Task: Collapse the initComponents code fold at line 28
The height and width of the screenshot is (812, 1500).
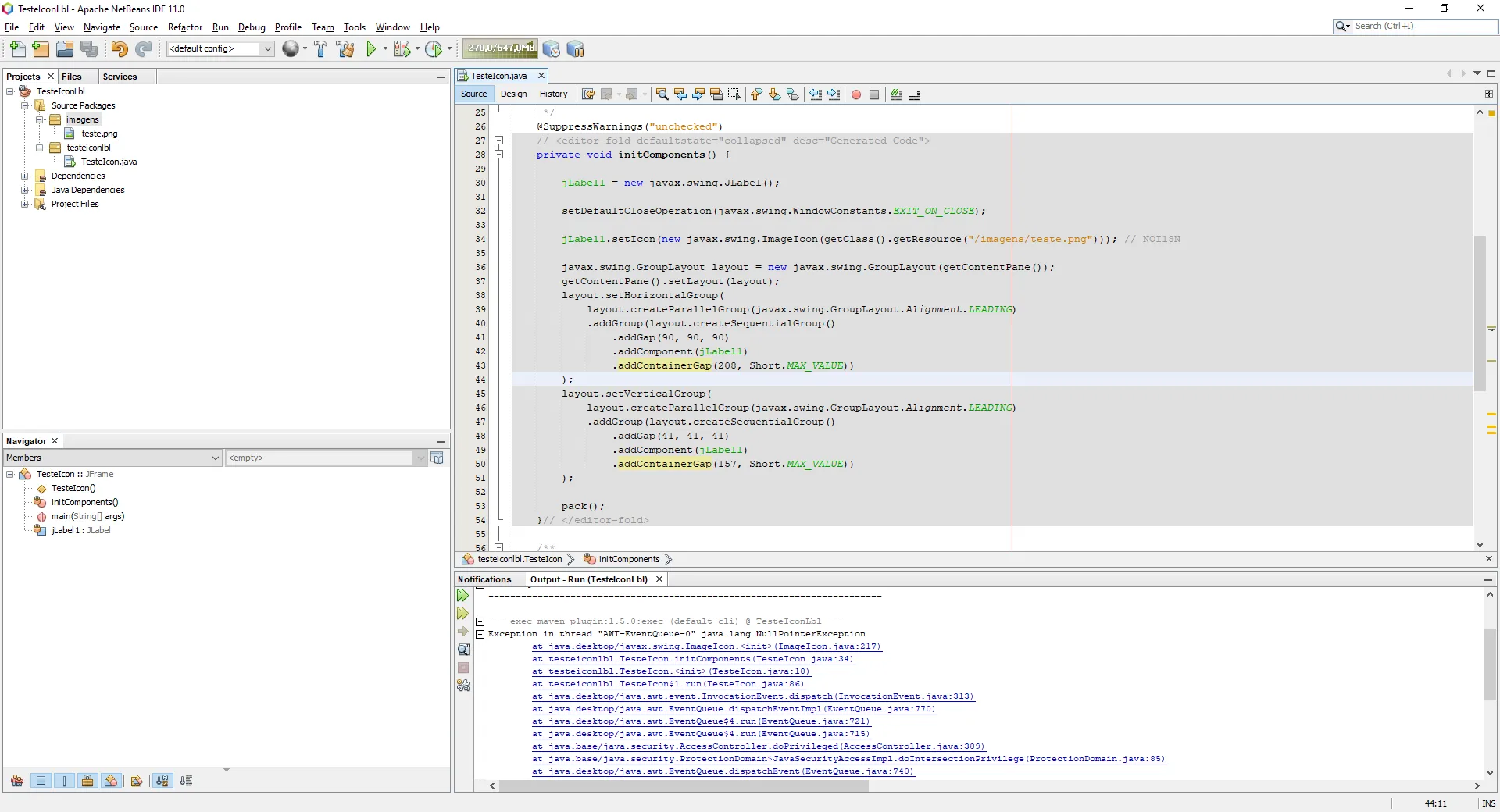Action: tap(498, 155)
